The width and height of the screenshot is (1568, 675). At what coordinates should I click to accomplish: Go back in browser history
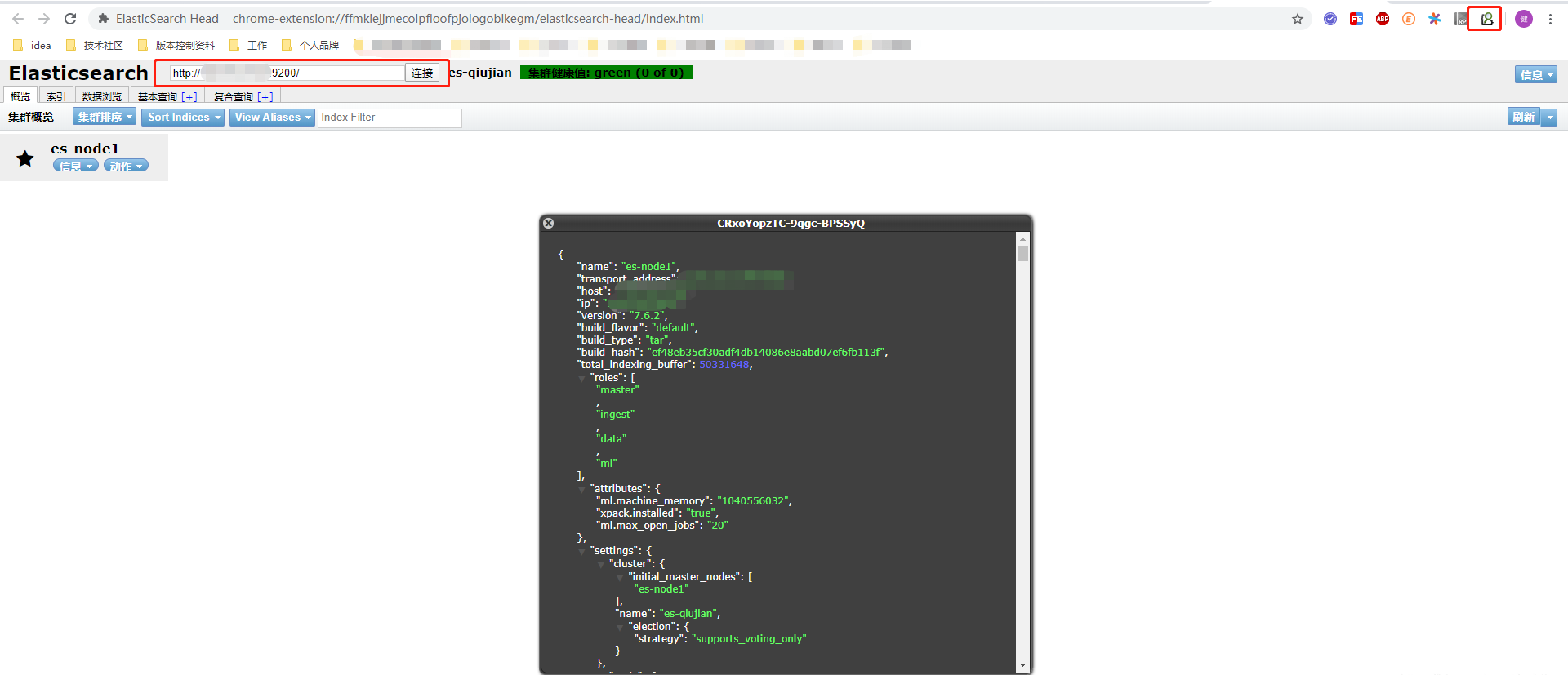tap(18, 19)
